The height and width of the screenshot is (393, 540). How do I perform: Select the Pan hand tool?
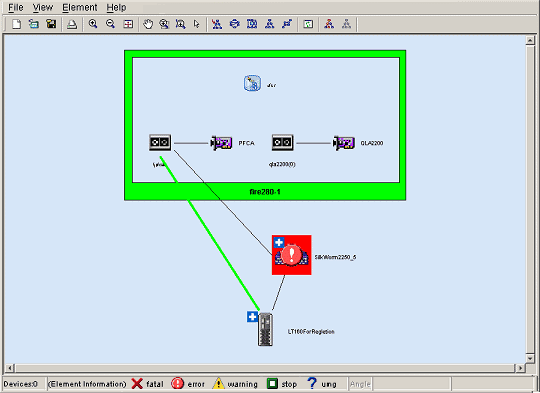point(148,24)
